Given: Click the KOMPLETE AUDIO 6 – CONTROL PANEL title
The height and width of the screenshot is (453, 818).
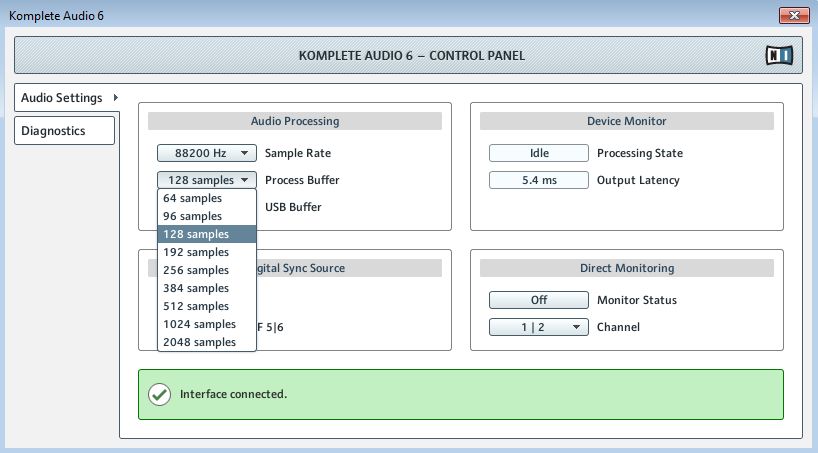Looking at the screenshot, I should pos(412,55).
